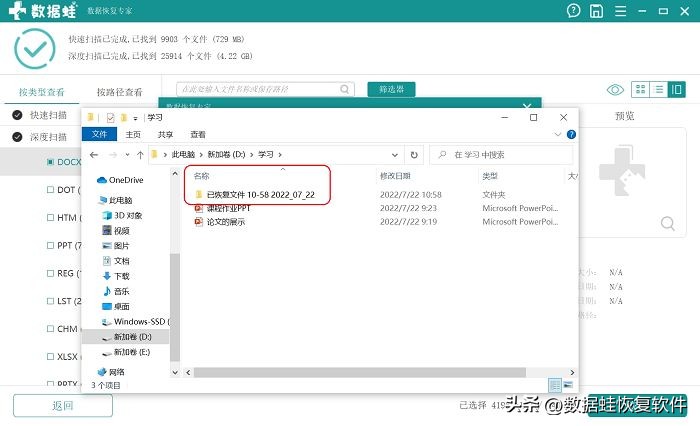Switch to list view mode

tap(658, 89)
